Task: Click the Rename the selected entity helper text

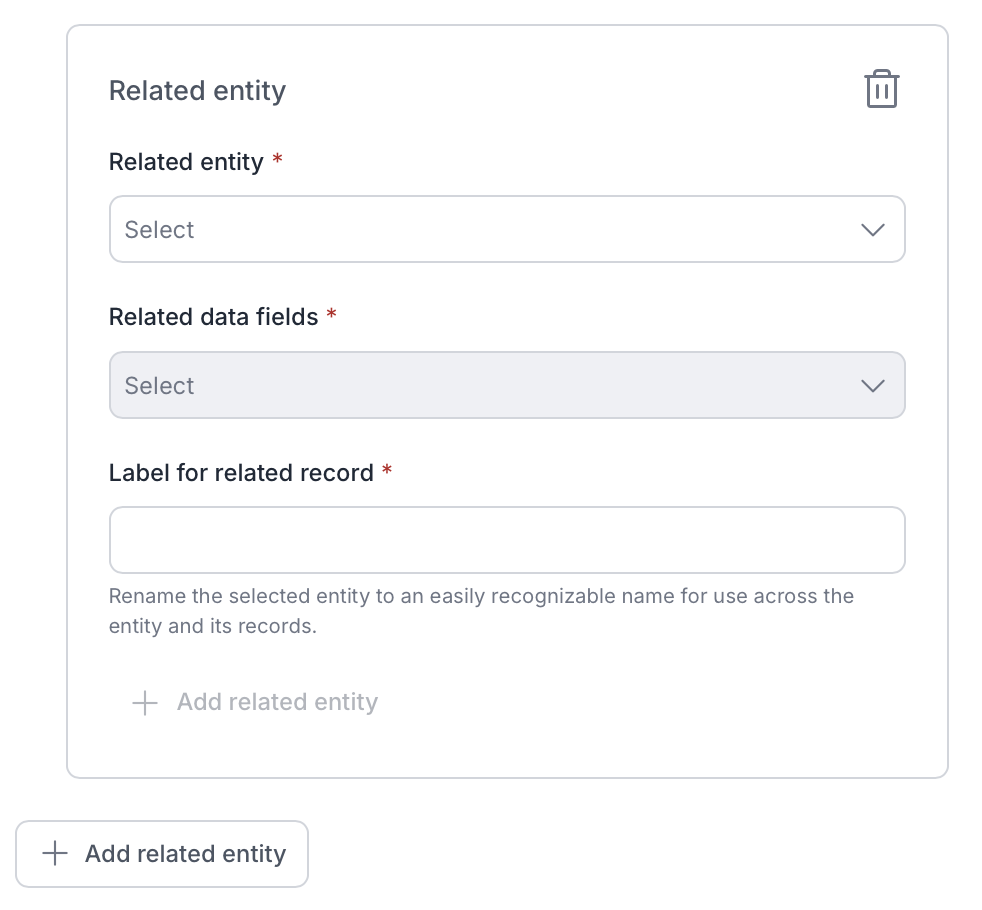Action: coord(482,611)
